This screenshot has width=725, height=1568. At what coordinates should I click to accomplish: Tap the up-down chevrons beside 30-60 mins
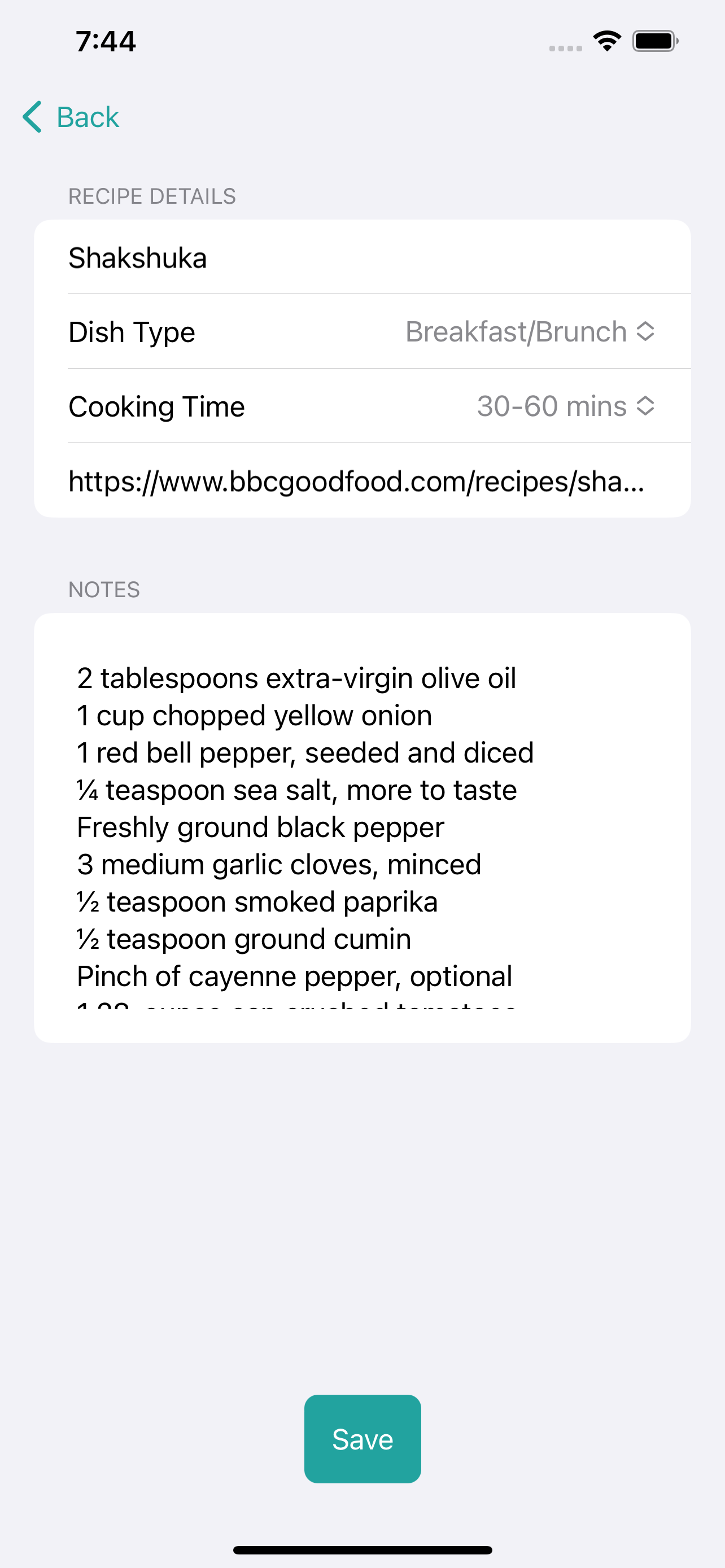[645, 406]
